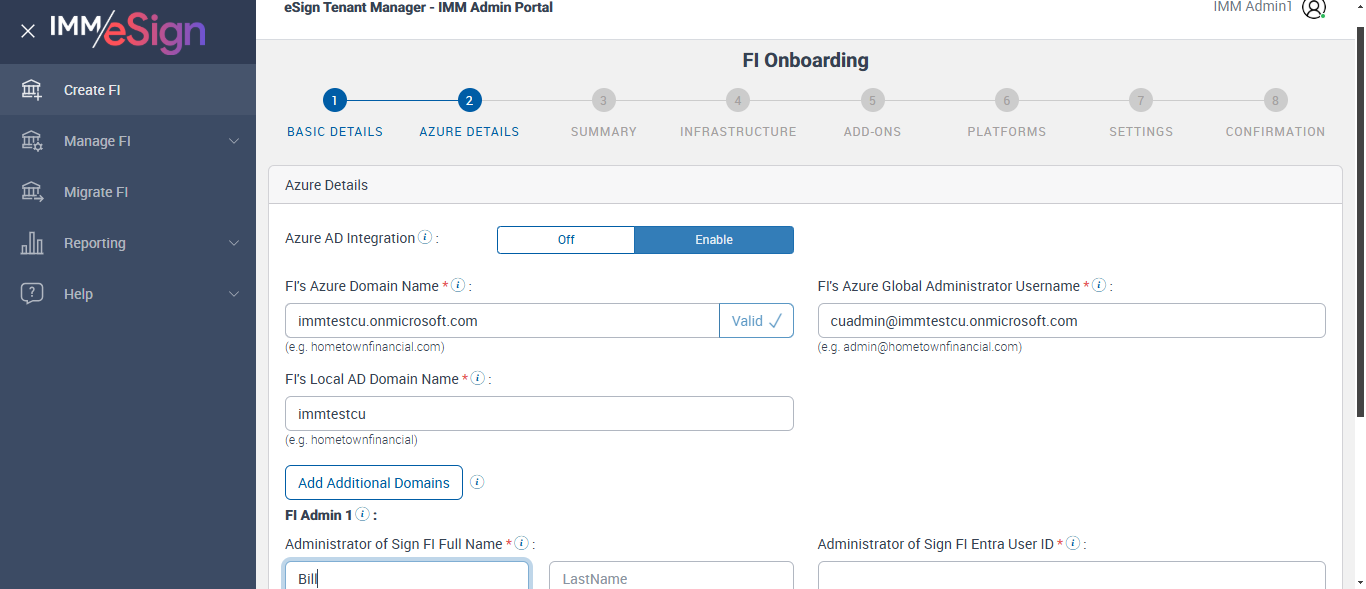Click the Manage FI gear bank icon
Image resolution: width=1366 pixels, height=589 pixels.
click(x=32, y=141)
